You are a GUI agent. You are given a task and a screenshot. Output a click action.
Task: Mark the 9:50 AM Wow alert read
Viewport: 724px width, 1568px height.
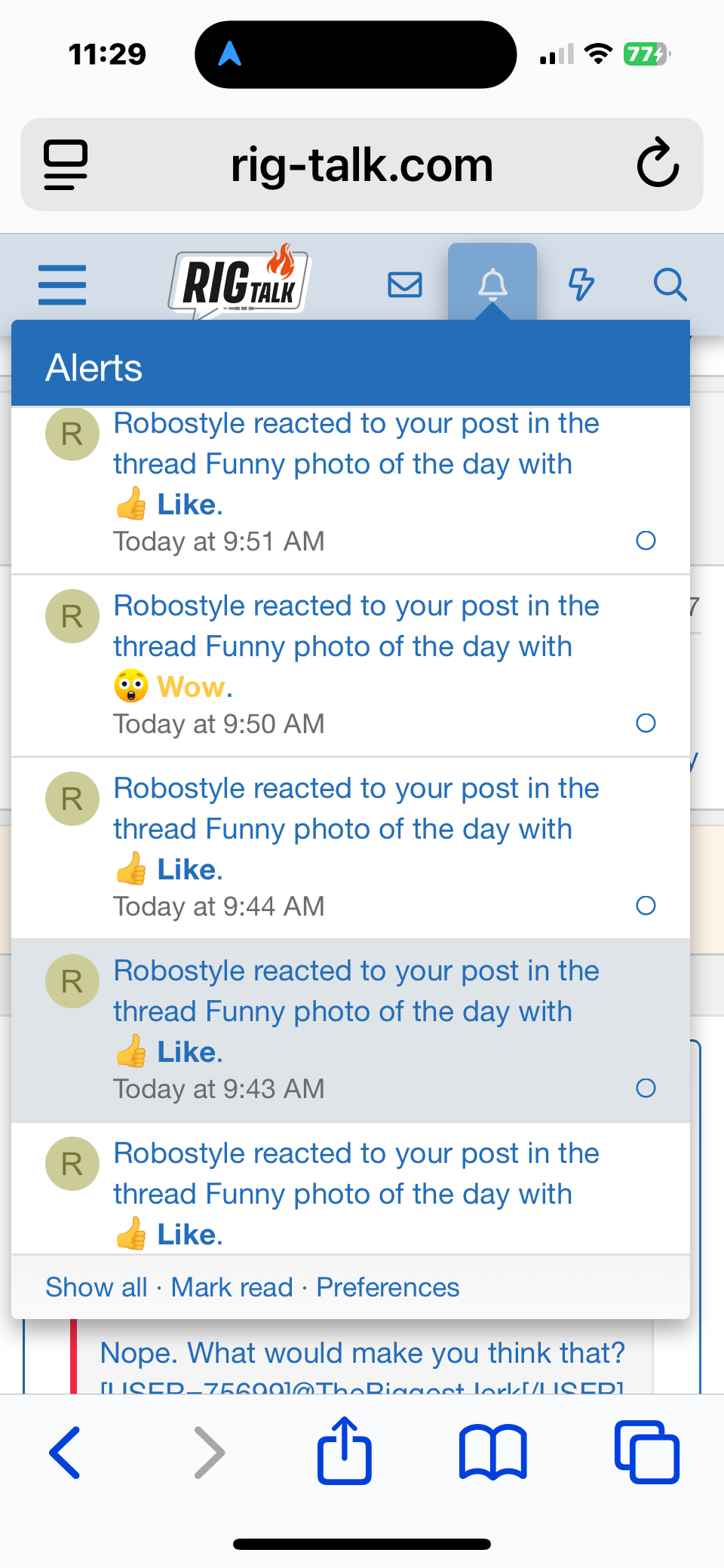(646, 723)
